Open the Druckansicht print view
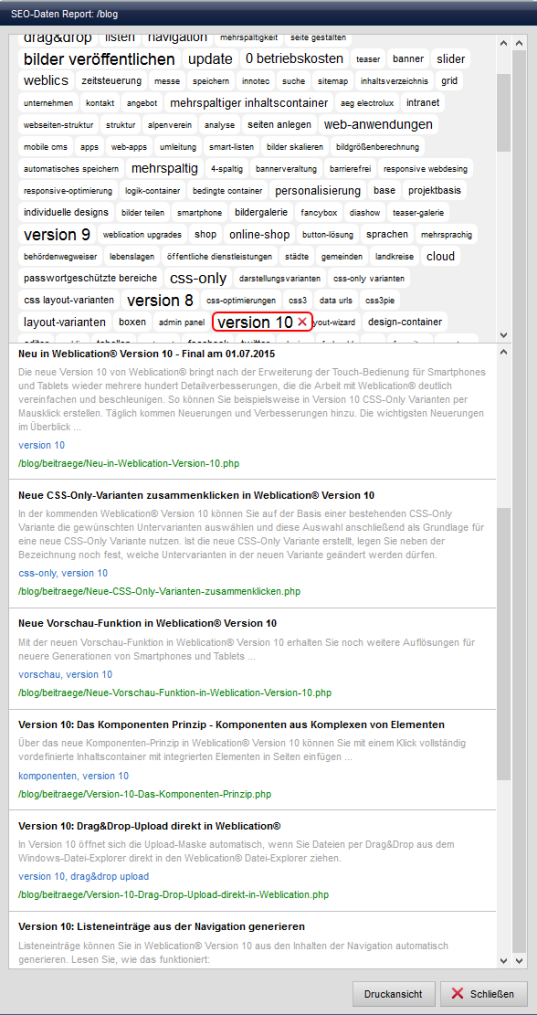 point(393,994)
